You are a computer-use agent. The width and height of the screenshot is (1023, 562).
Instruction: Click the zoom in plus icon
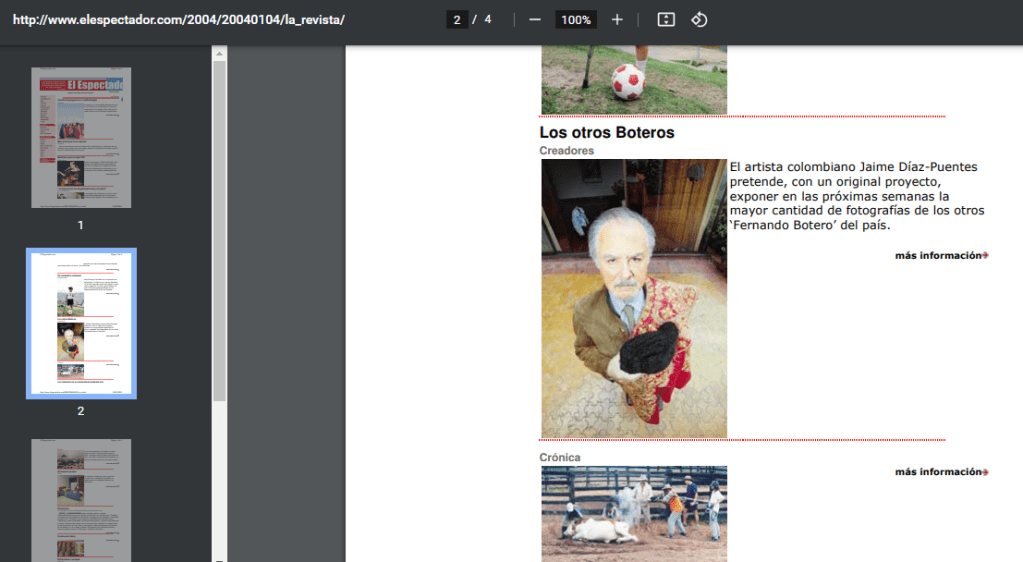click(617, 20)
